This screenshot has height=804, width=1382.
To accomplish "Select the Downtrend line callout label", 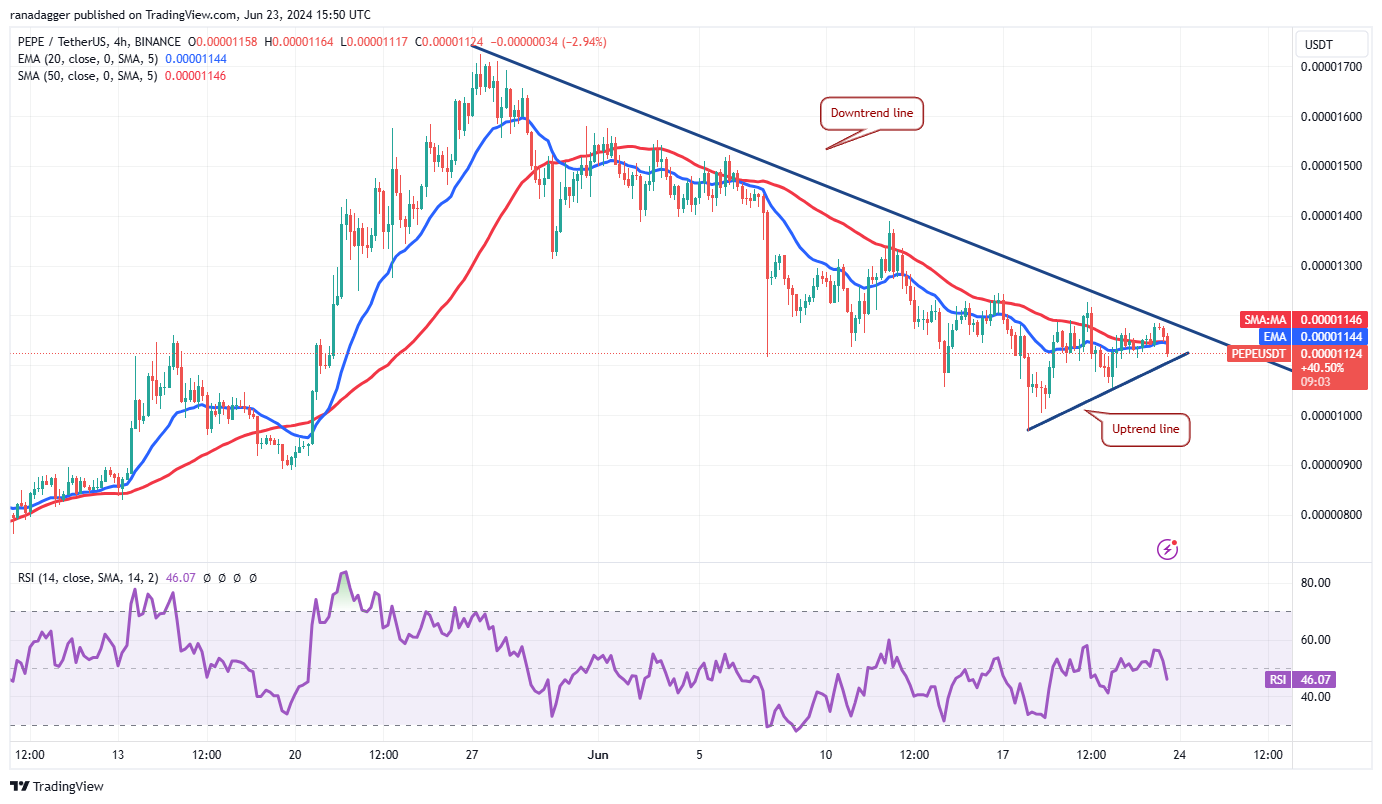I will [871, 114].
